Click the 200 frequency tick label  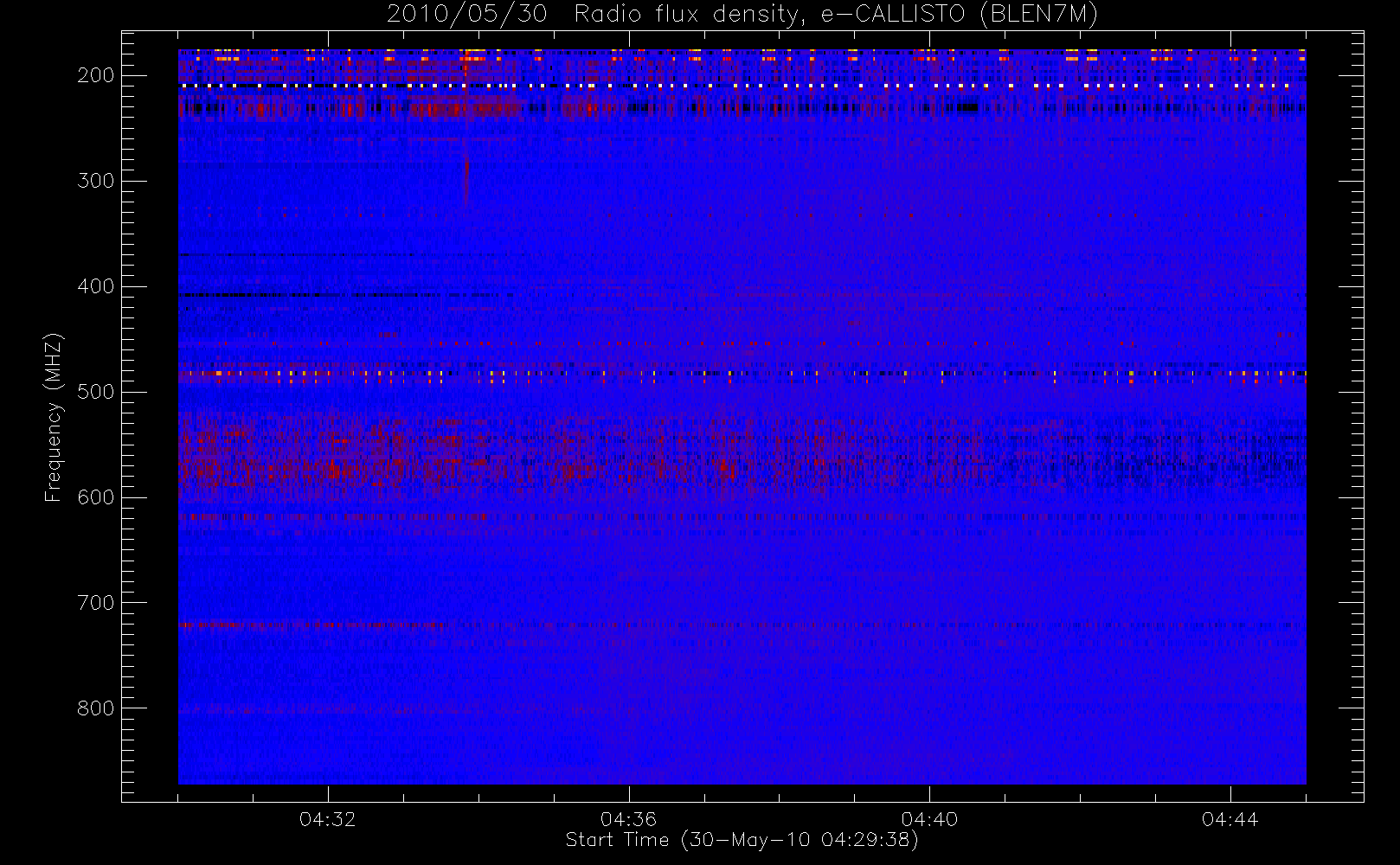coord(96,75)
